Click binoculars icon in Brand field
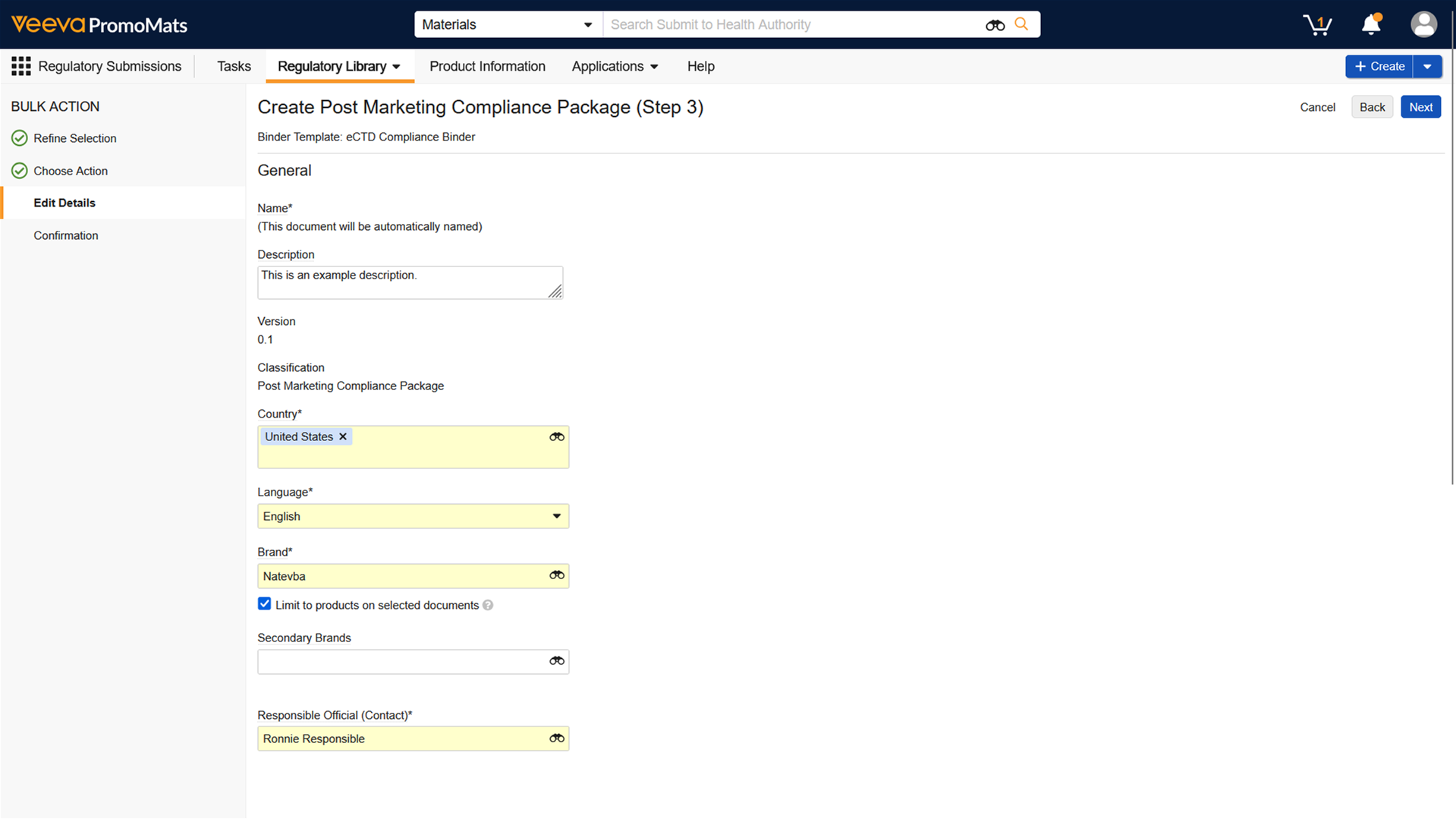This screenshot has height=819, width=1456. click(557, 575)
